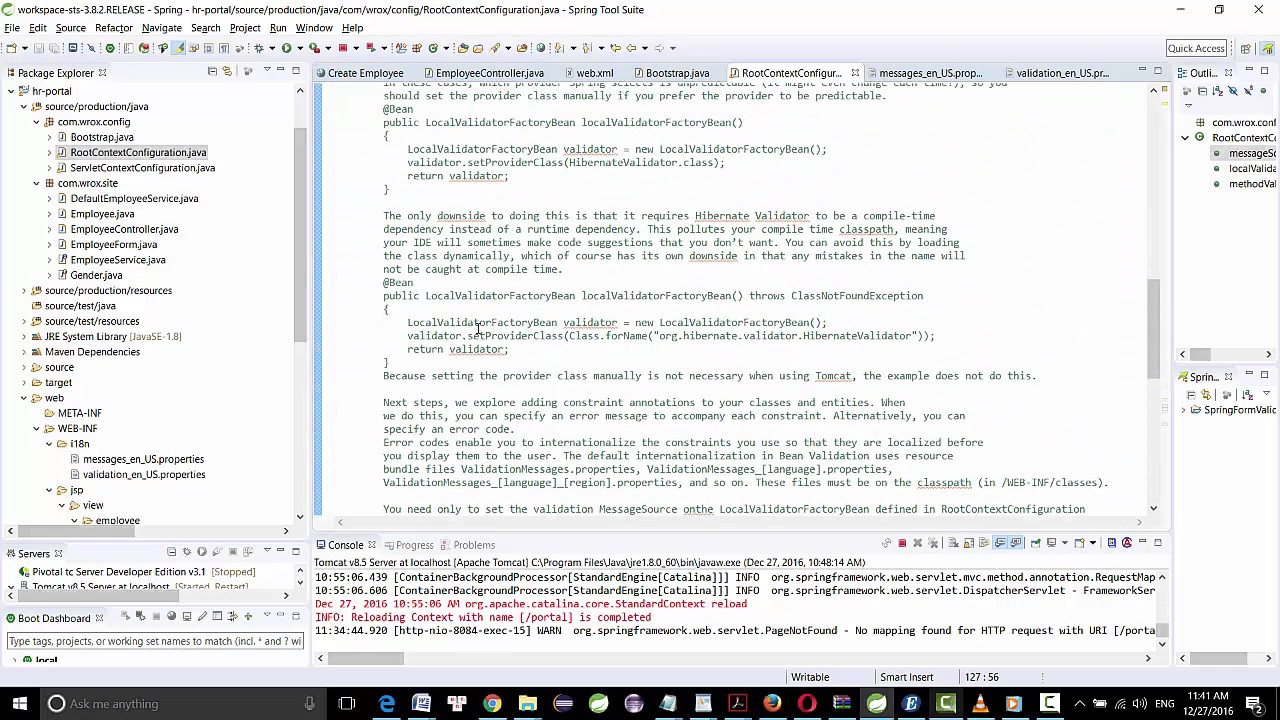Collapse All in Package Explorer
The image size is (1280, 720).
click(212, 71)
